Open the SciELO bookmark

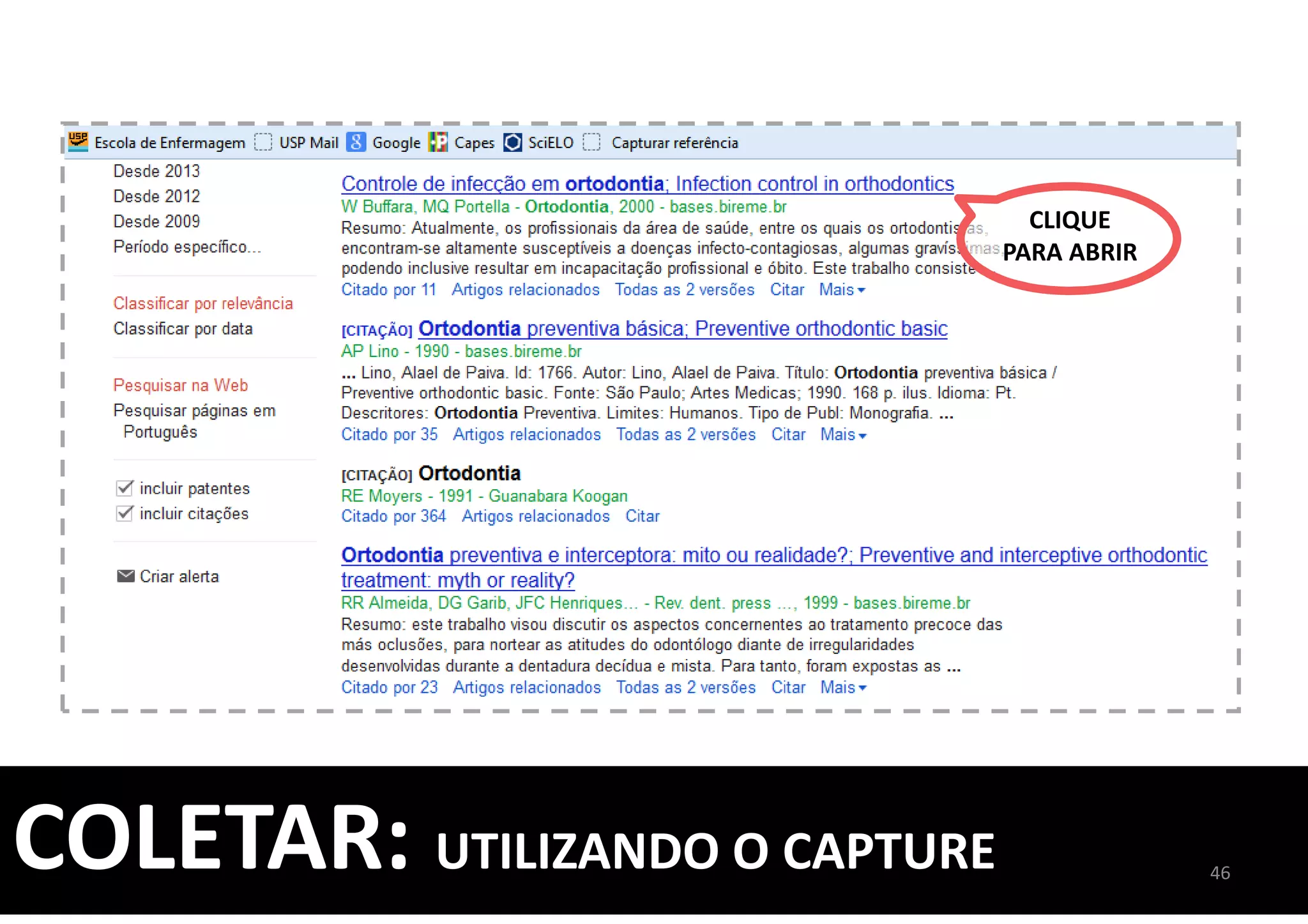tap(551, 142)
